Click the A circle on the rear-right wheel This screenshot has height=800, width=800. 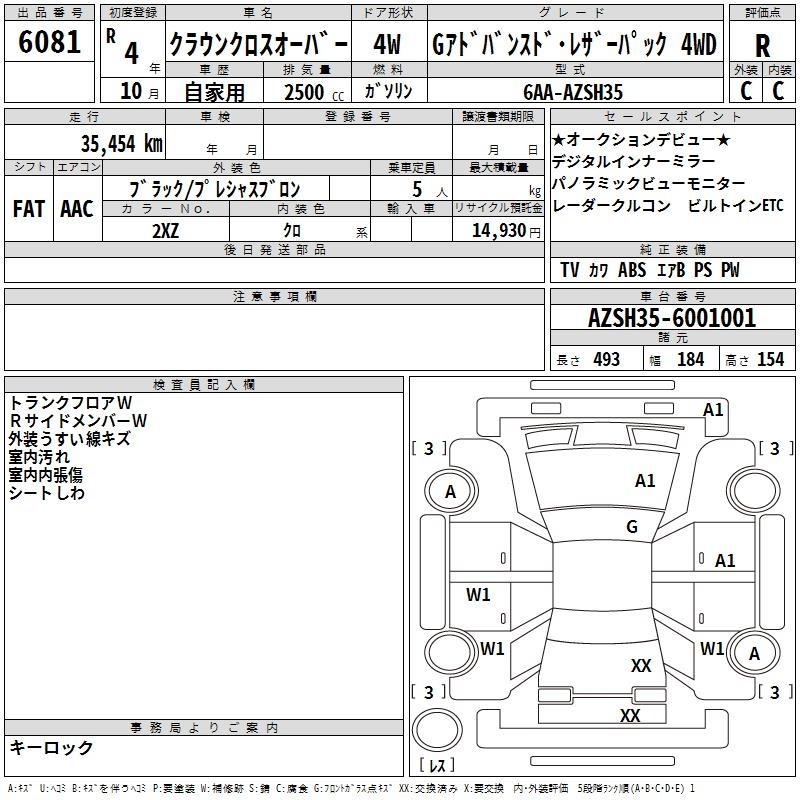(x=754, y=653)
